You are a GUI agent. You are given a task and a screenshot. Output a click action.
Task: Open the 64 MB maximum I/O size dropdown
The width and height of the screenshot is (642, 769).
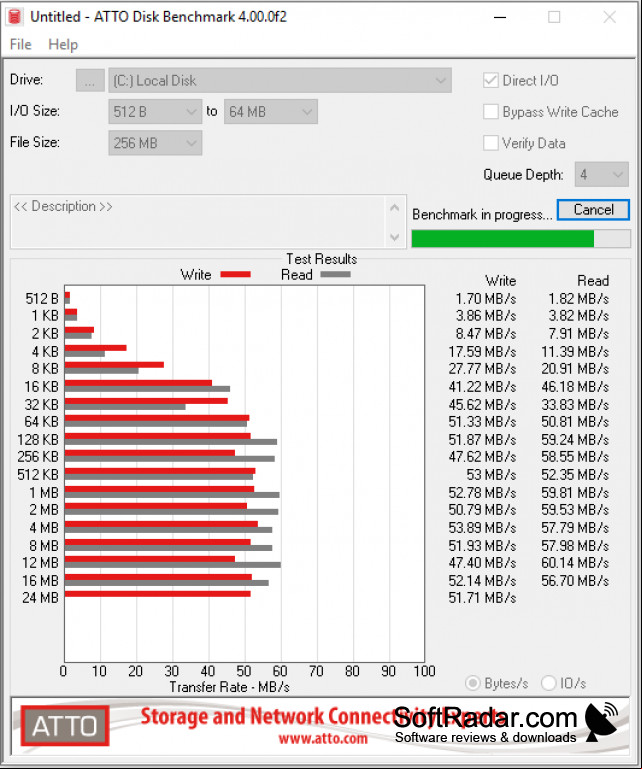click(271, 112)
